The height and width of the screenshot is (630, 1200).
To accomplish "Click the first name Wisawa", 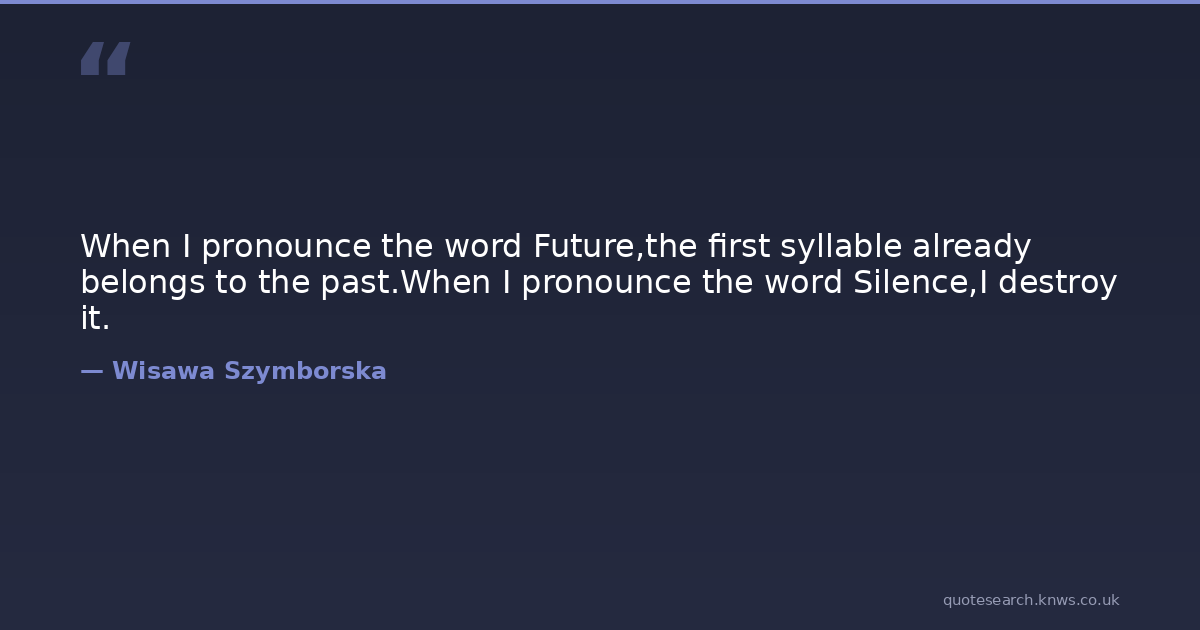I will click(x=162, y=372).
